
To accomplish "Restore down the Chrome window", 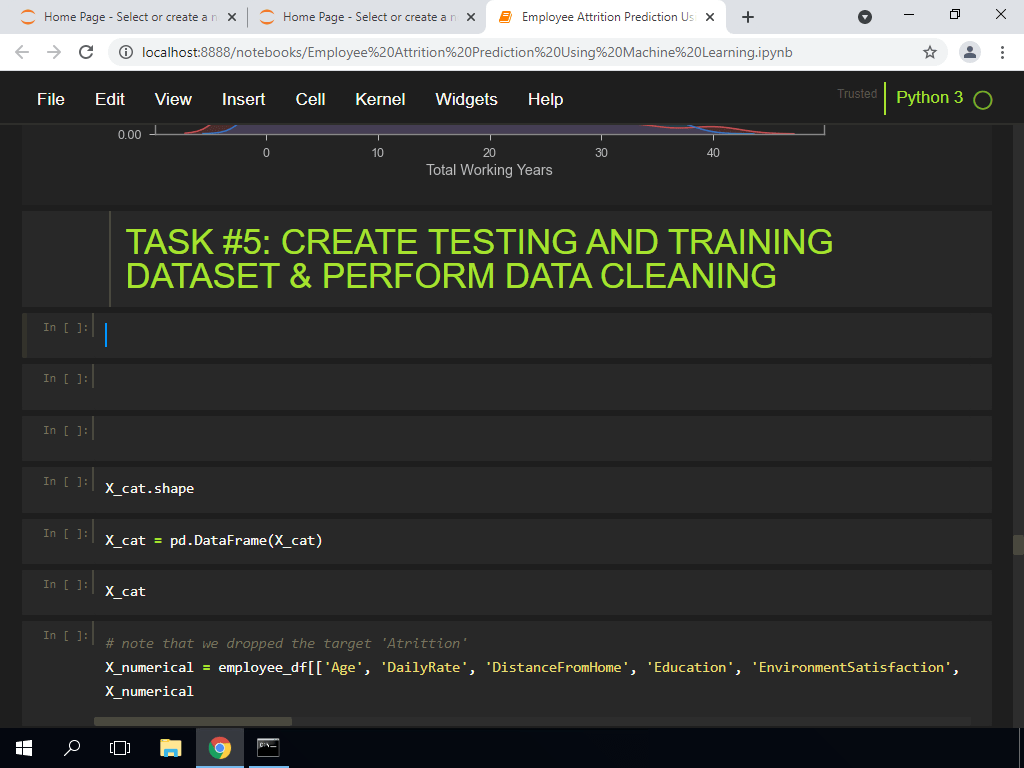I will click(955, 14).
